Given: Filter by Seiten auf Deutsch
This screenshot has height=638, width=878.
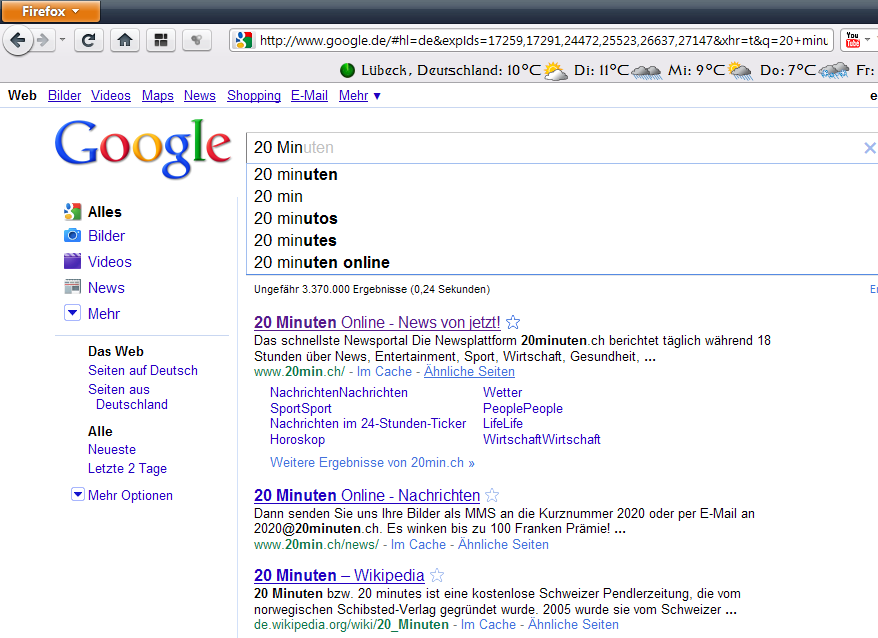Looking at the screenshot, I should [143, 371].
